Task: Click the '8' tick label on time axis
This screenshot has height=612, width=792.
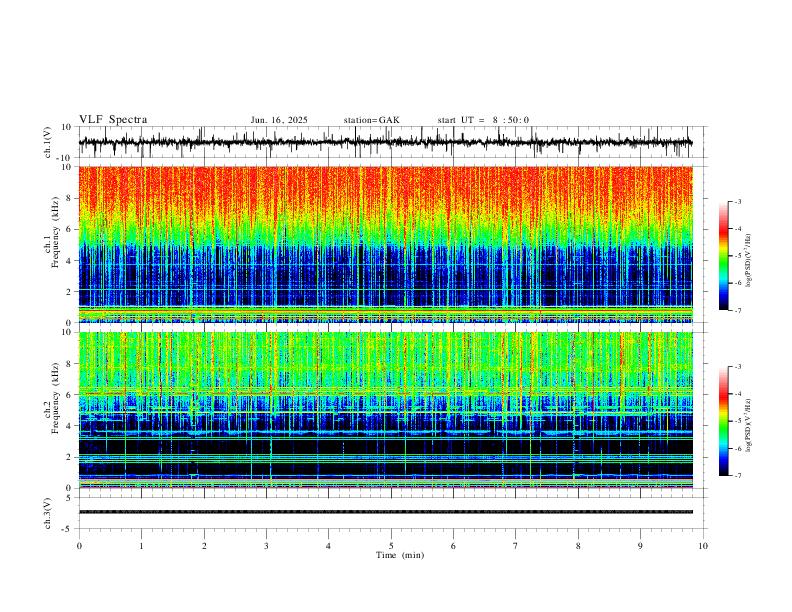Action: [x=578, y=546]
